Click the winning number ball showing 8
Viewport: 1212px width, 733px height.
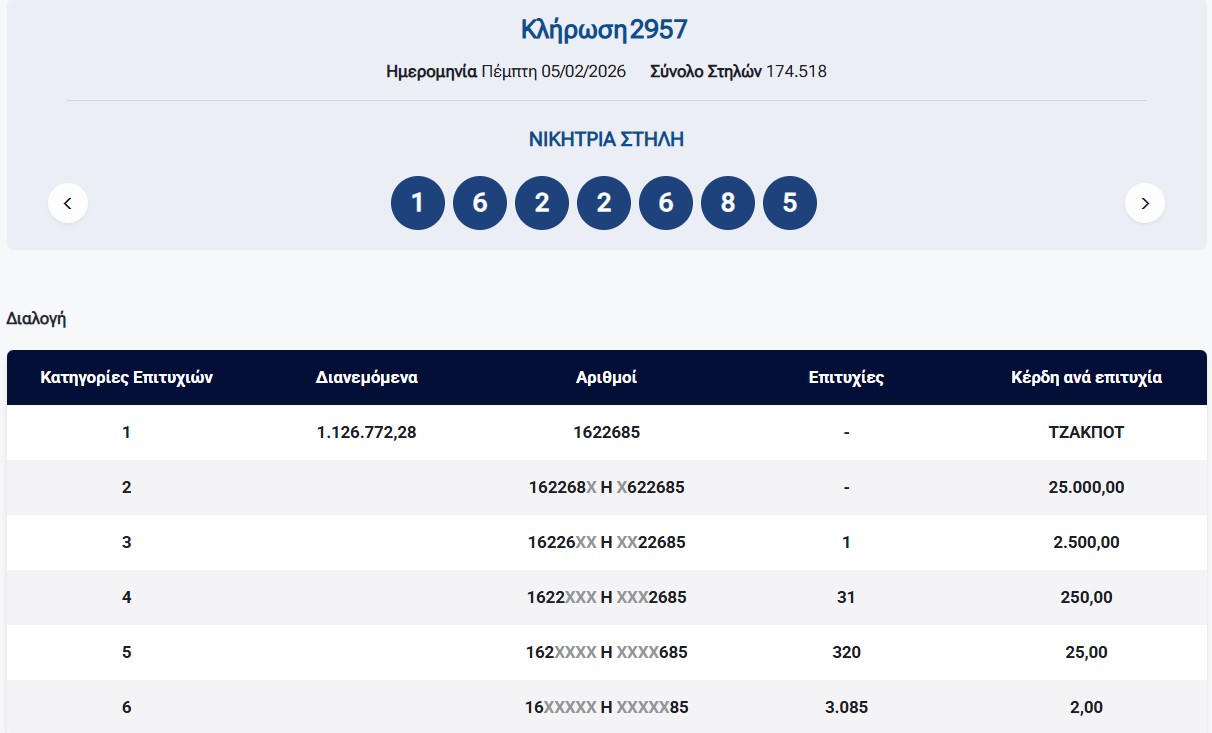(727, 203)
